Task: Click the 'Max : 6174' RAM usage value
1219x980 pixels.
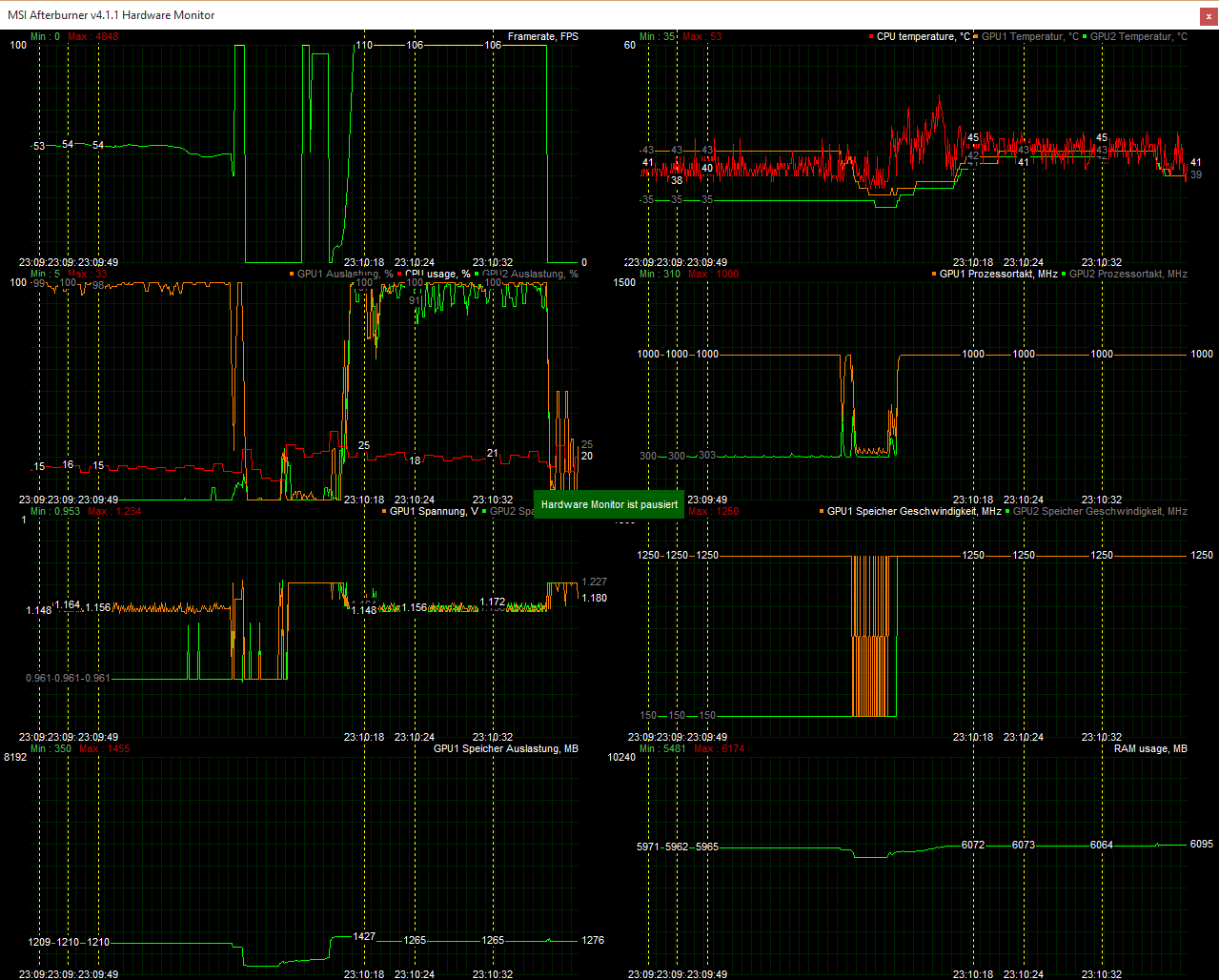Action: (720, 748)
